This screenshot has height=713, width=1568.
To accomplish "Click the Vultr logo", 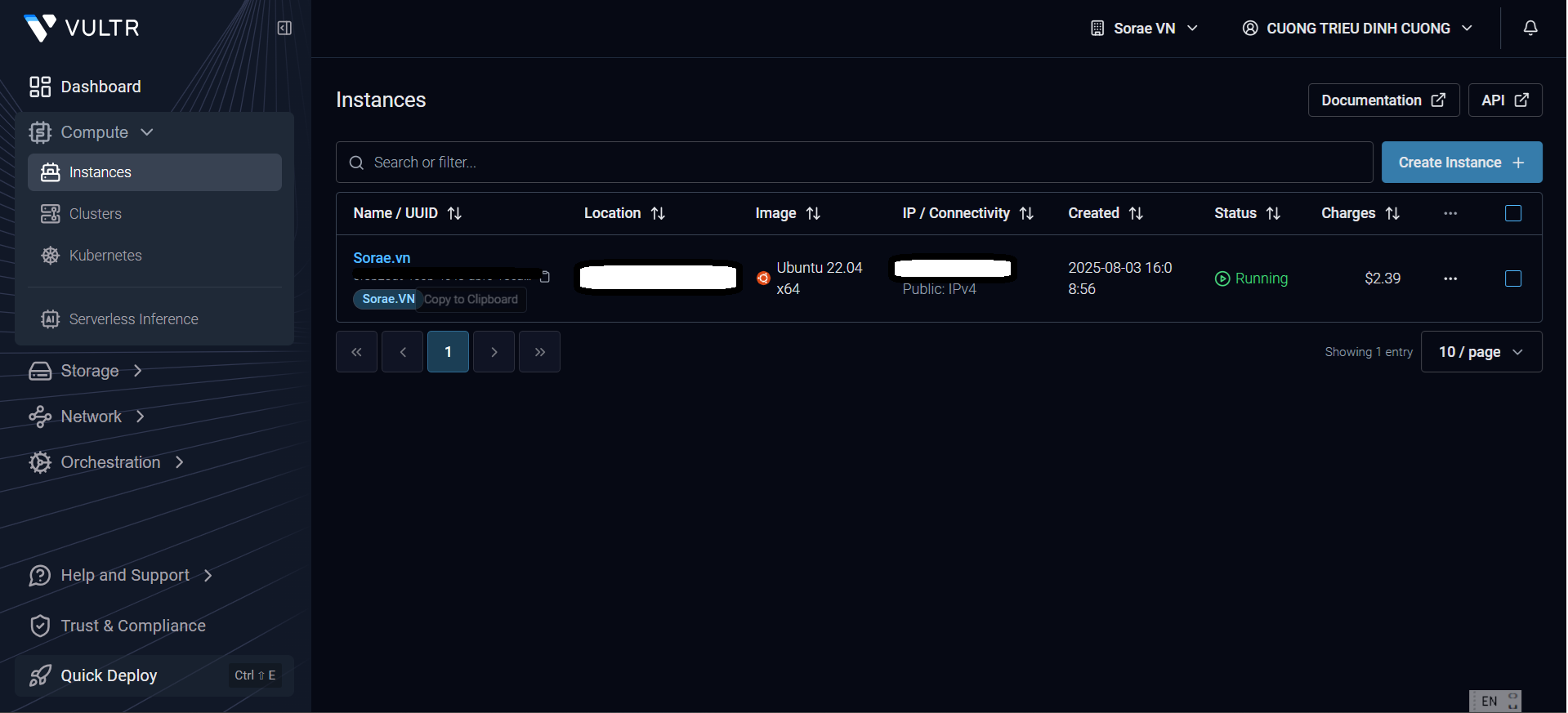I will (x=82, y=28).
